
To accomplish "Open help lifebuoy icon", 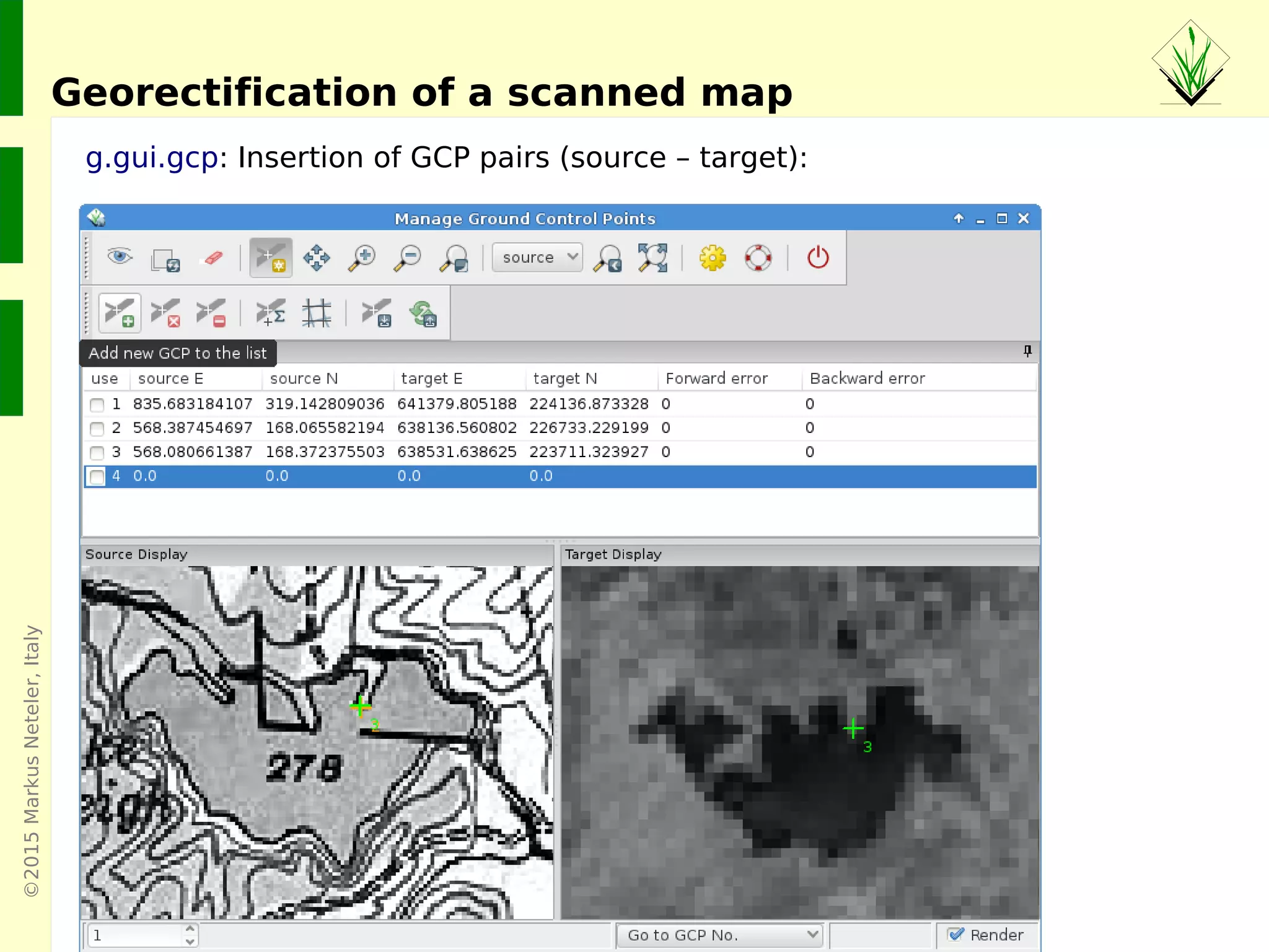I will click(758, 258).
